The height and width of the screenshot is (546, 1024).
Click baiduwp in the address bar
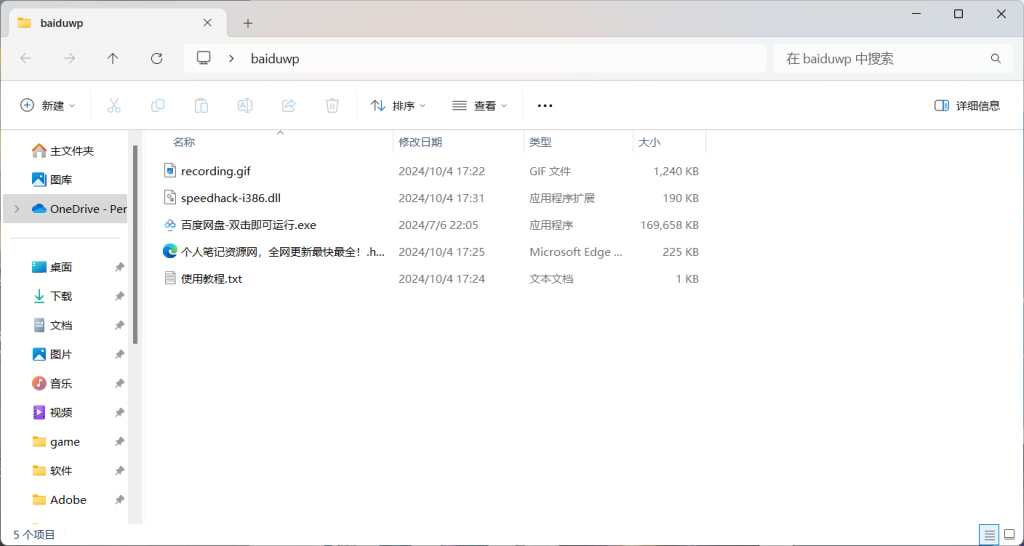tap(275, 59)
